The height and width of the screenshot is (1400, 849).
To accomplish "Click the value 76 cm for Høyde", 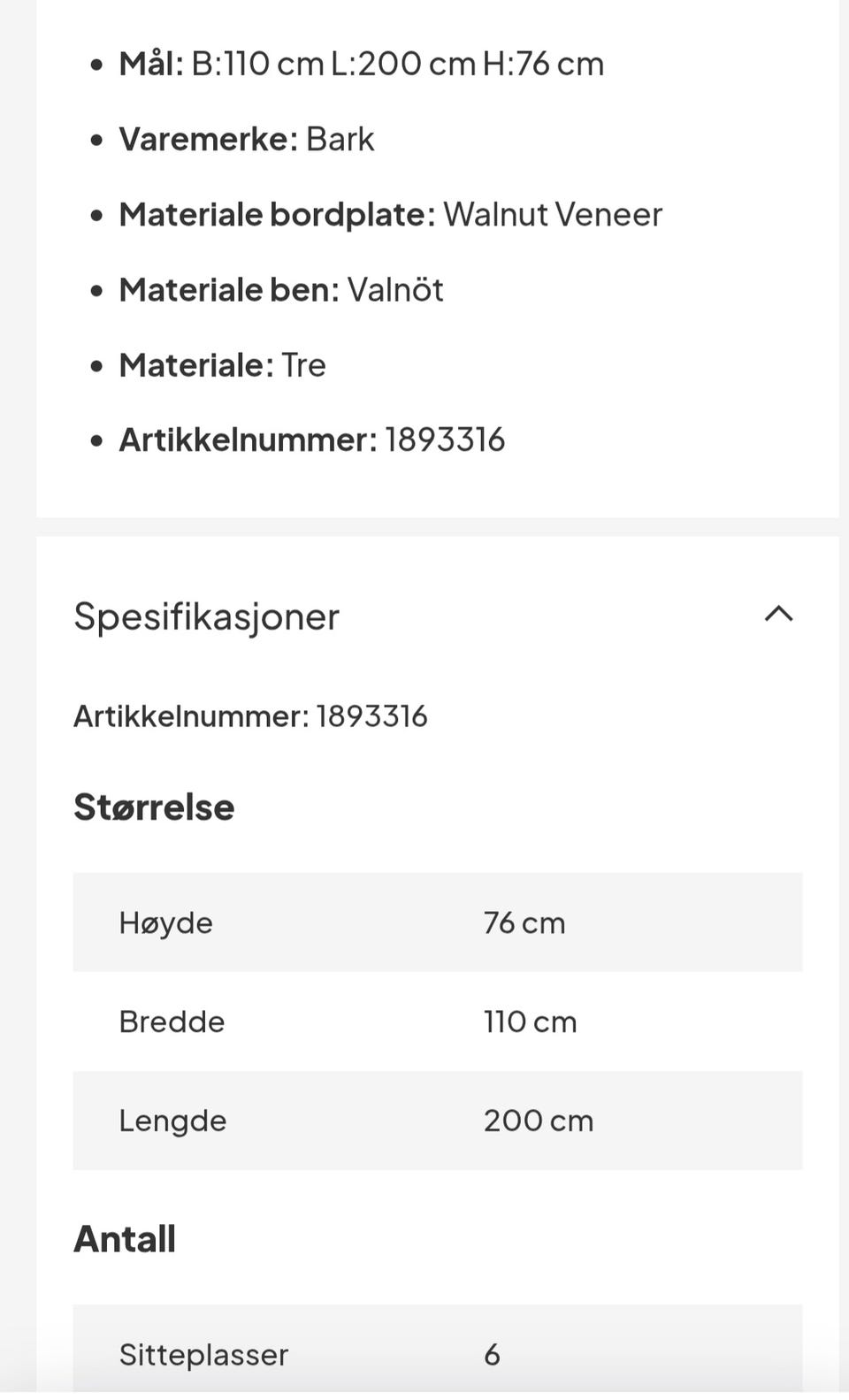I will point(524,922).
